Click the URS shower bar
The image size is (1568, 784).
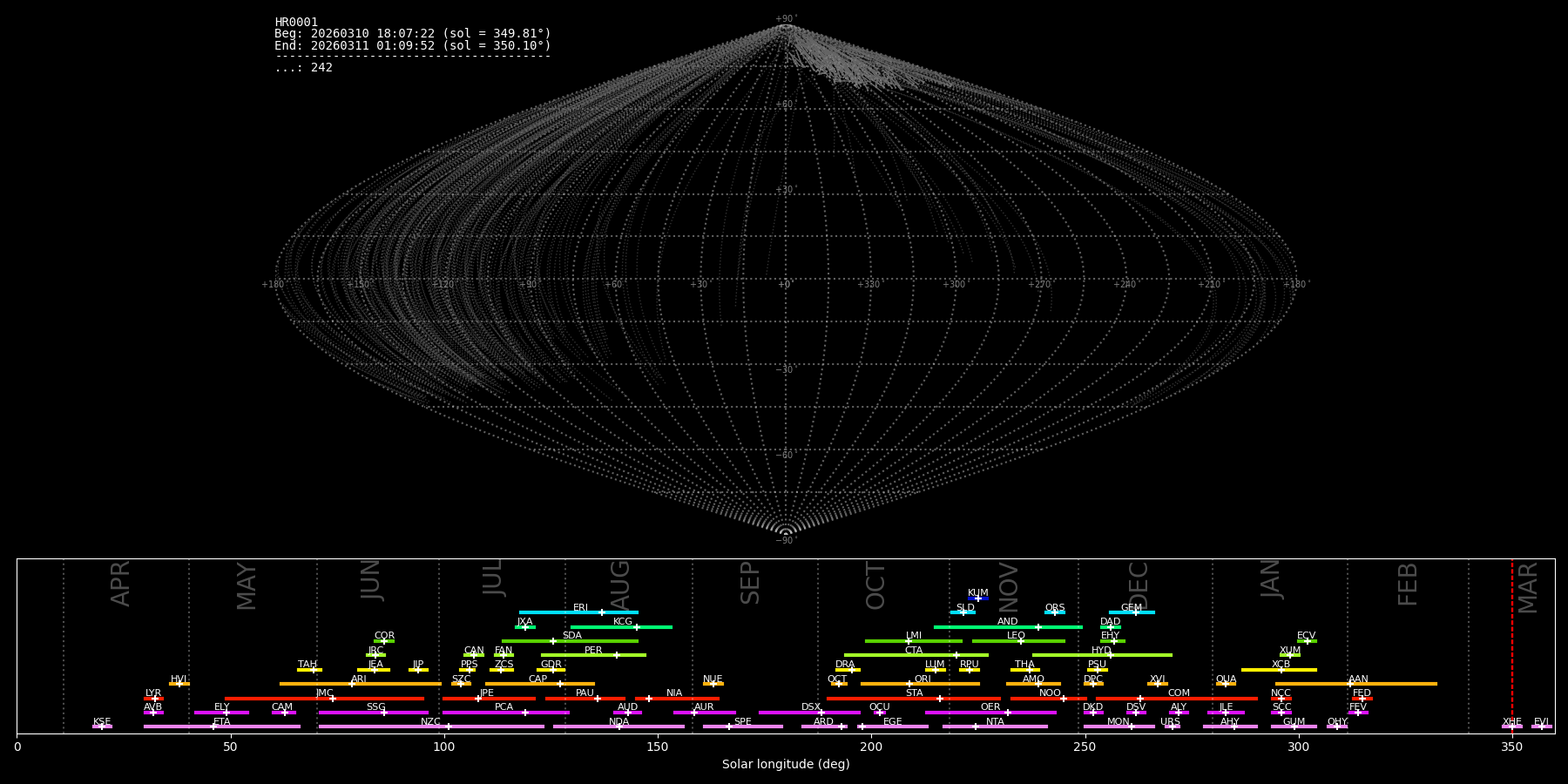pos(1172,727)
